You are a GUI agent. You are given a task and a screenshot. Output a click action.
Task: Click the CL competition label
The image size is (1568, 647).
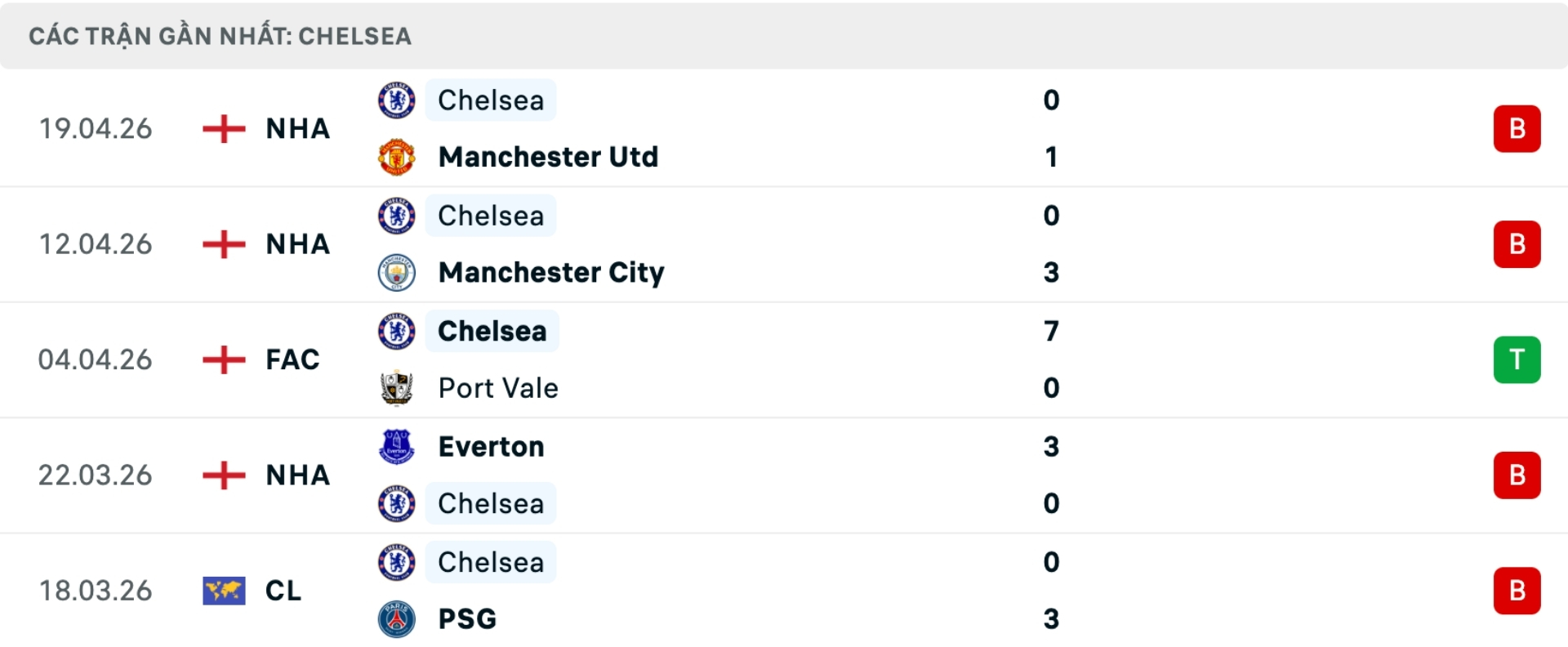coord(283,591)
